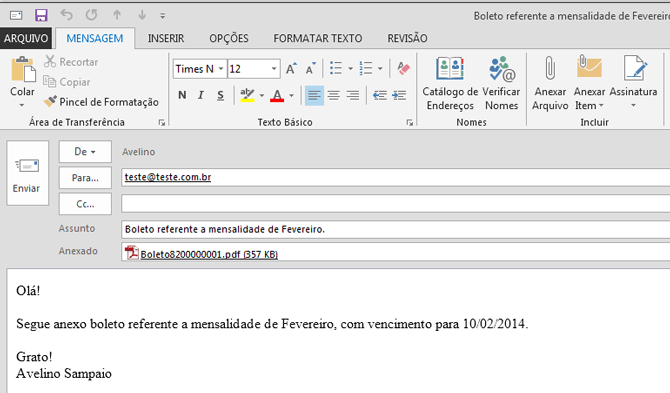Image resolution: width=670 pixels, height=393 pixels.
Task: Click the body text line "Olá!"
Action: pyautogui.click(x=28, y=291)
